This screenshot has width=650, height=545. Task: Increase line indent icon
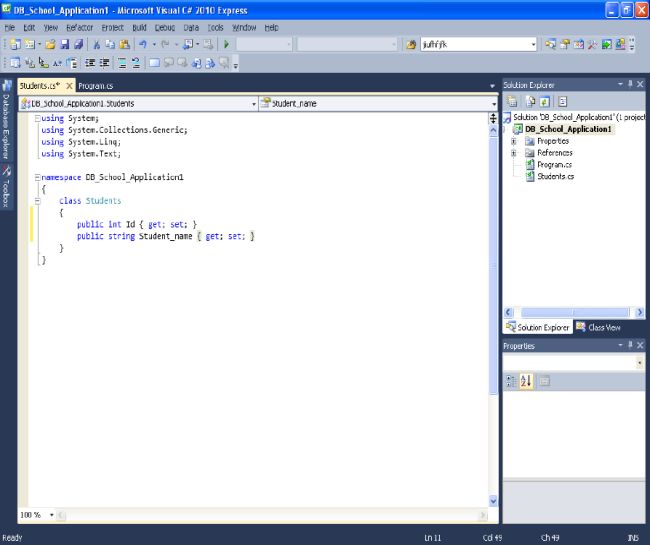[104, 63]
